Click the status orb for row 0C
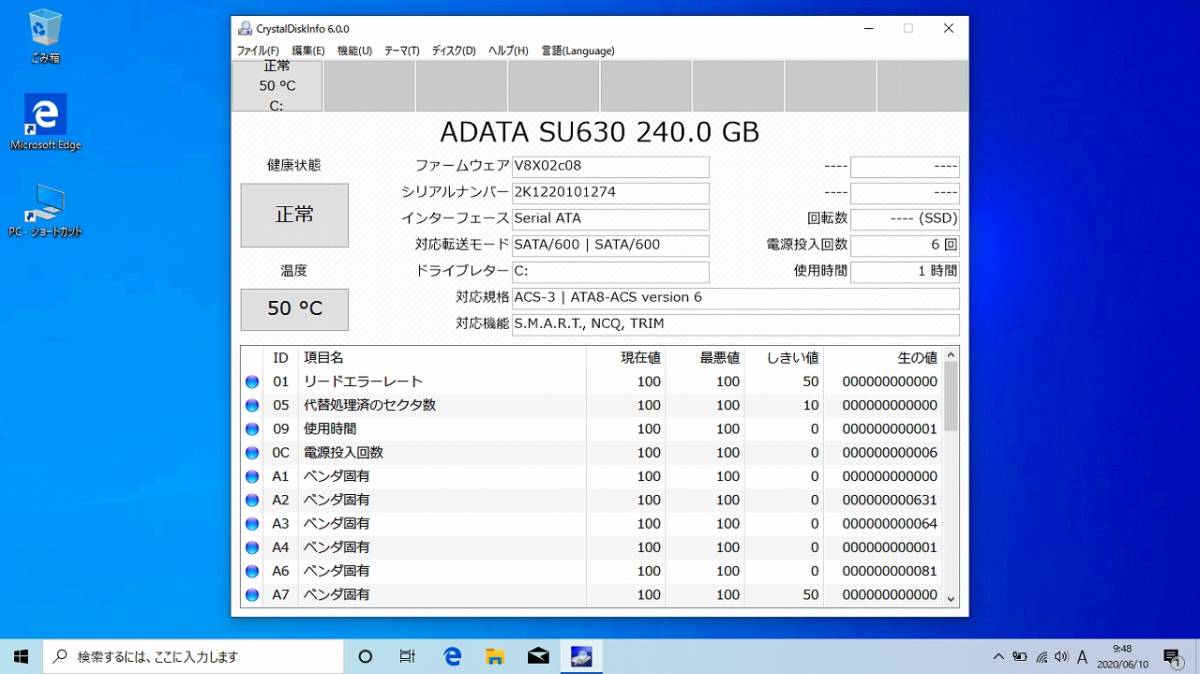The height and width of the screenshot is (674, 1200). pyautogui.click(x=252, y=453)
